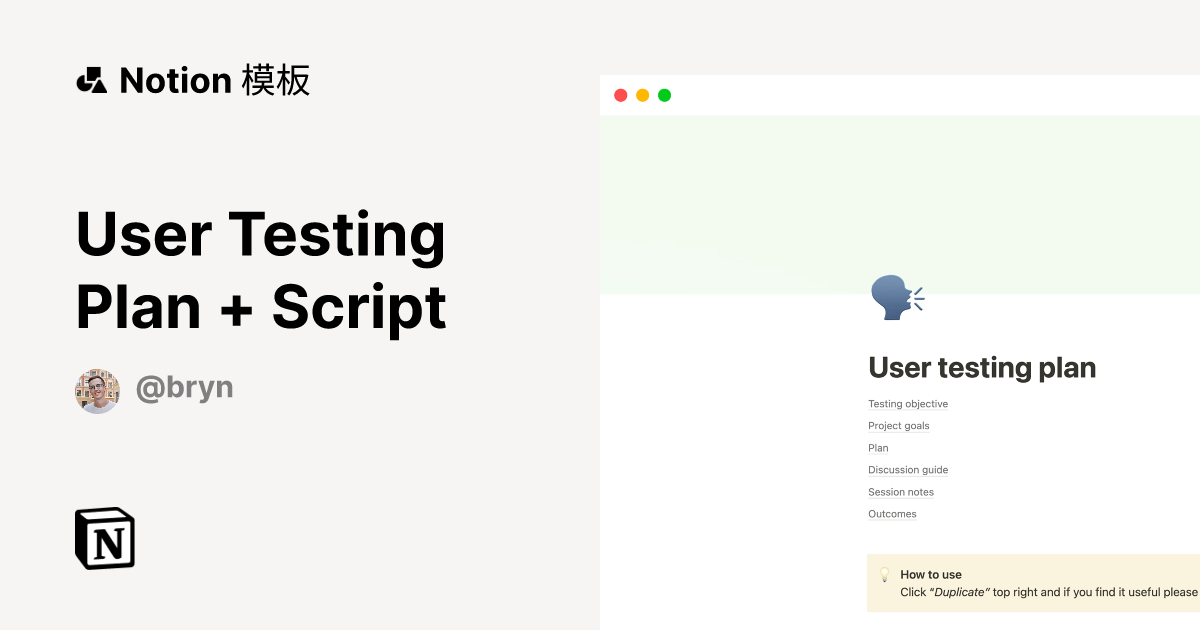Click the "User testing plan" page title

(x=982, y=367)
